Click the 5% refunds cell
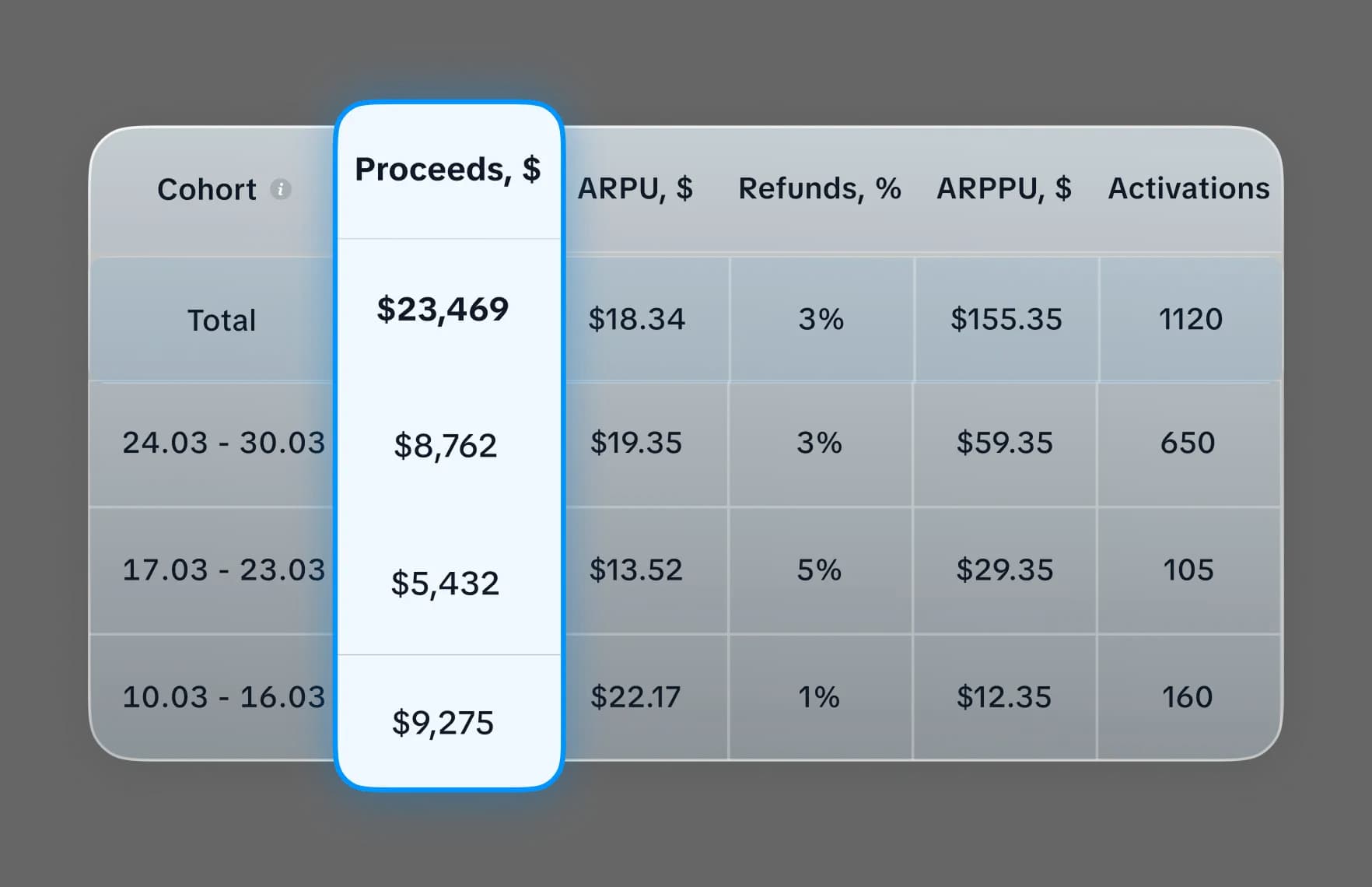1372x887 pixels. coord(820,570)
